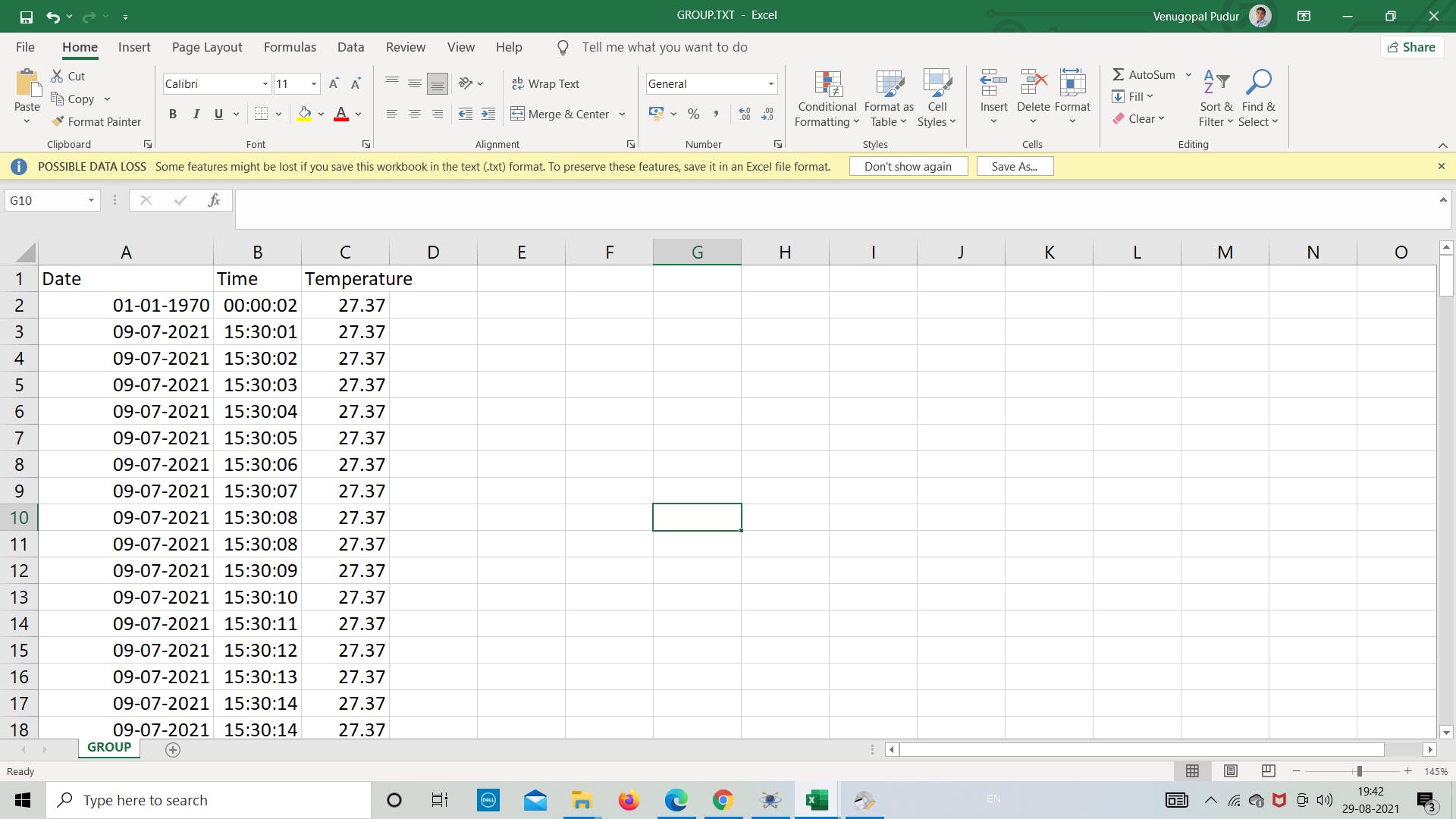
Task: Adjust the zoom slider handle
Action: click(1359, 771)
